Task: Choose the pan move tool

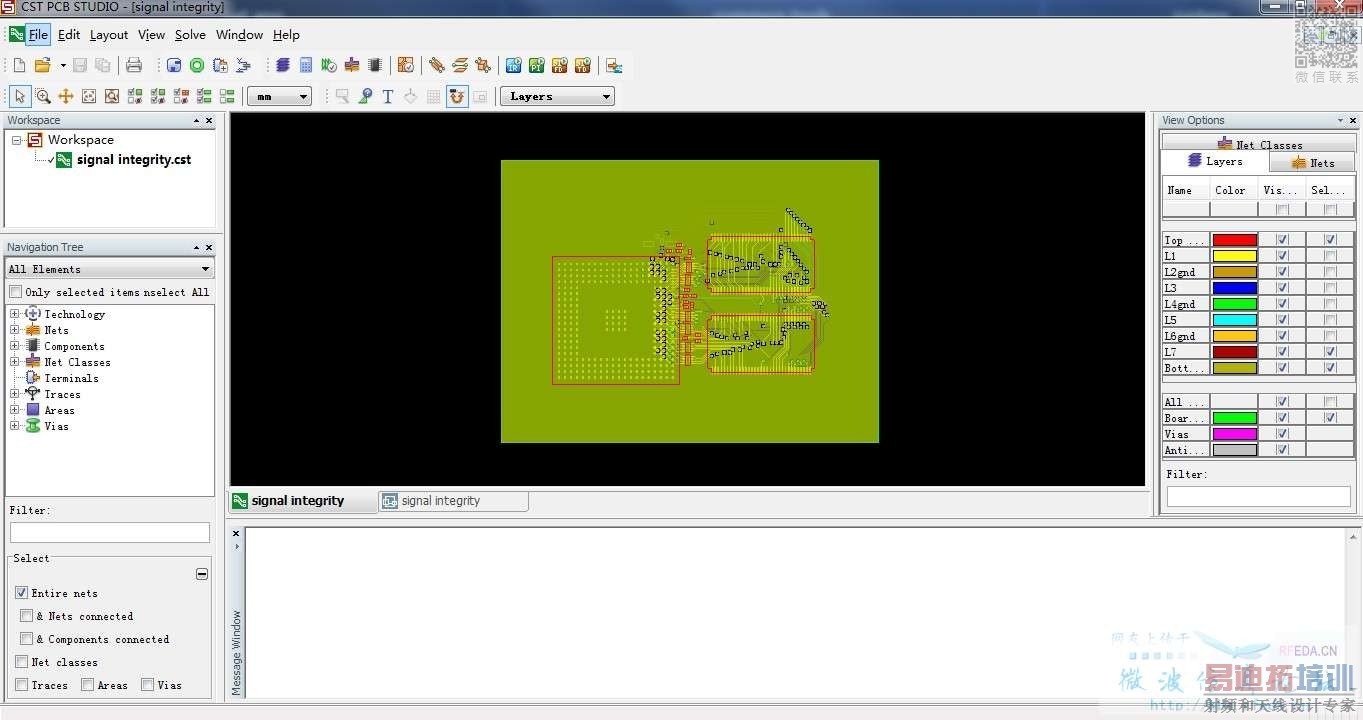Action: tap(66, 96)
